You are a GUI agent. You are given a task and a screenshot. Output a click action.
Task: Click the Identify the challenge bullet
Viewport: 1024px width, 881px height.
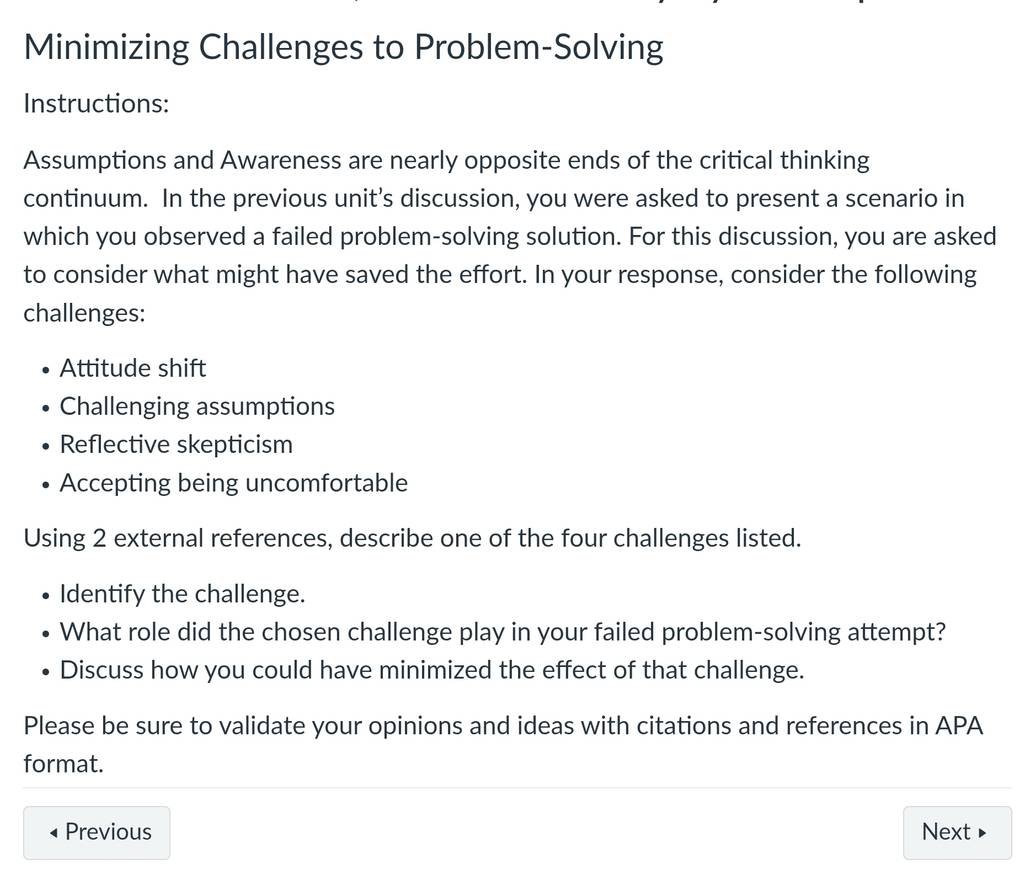pos(182,594)
